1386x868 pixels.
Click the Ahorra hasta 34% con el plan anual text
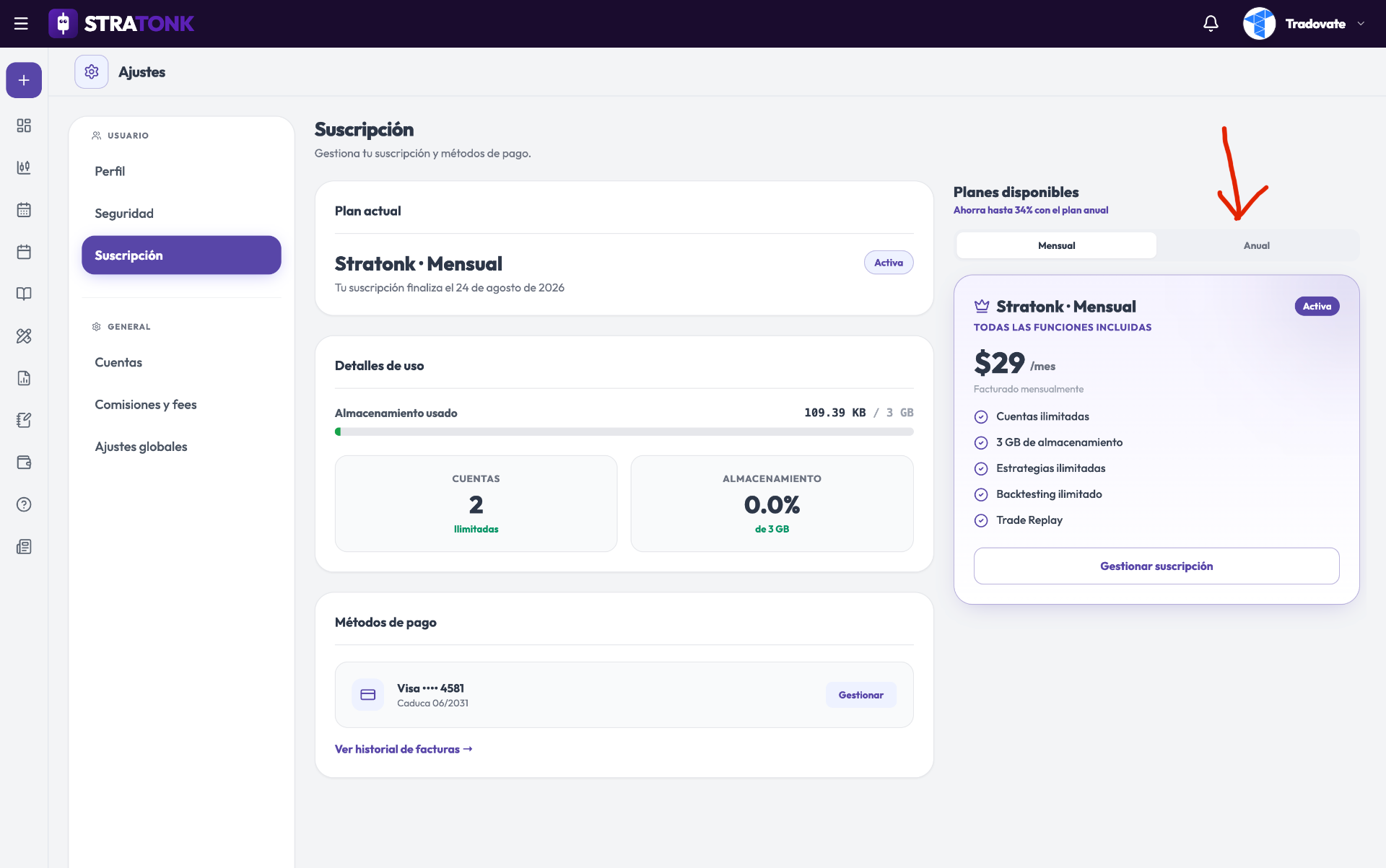click(1031, 210)
